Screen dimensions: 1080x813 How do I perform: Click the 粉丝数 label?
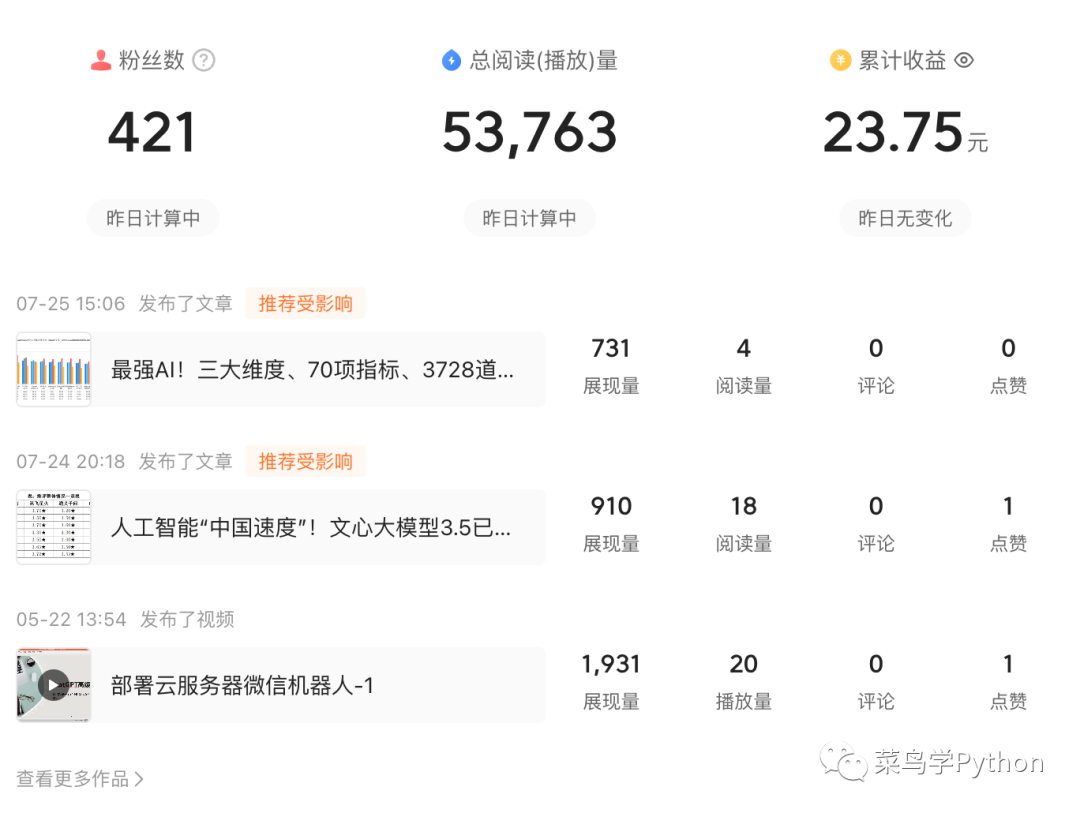[152, 61]
